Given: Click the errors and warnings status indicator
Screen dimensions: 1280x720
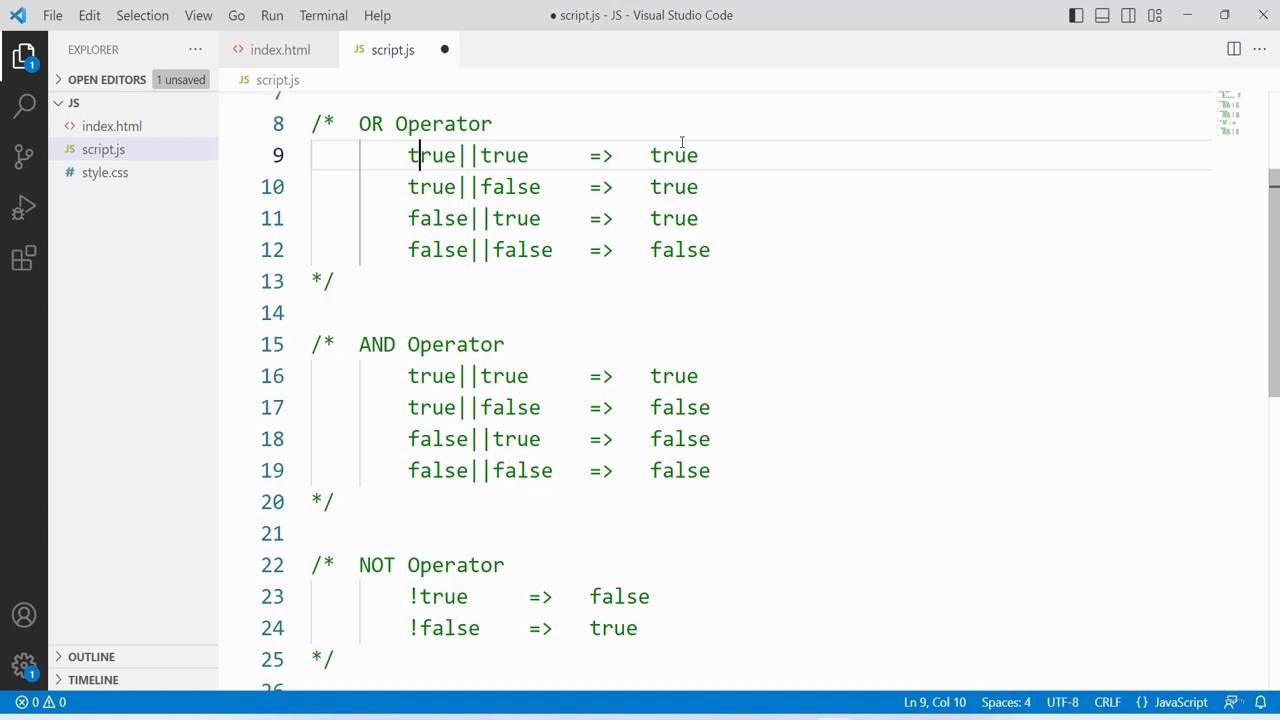Looking at the screenshot, I should click(41, 702).
